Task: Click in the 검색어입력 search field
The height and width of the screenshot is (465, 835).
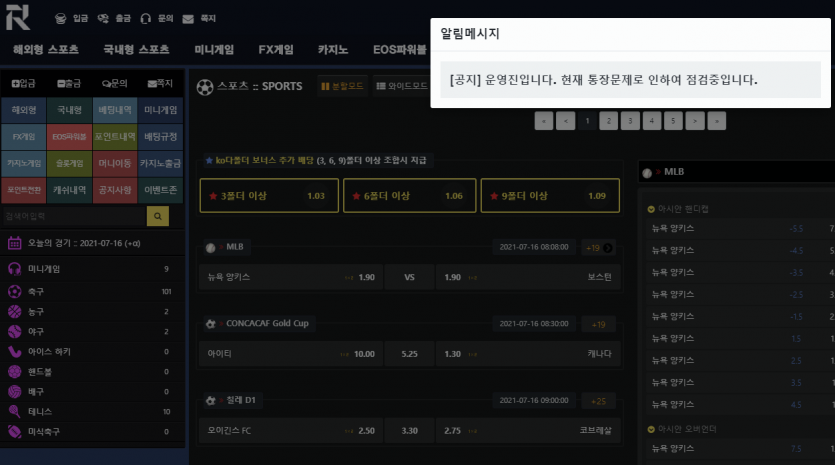Action: coord(74,216)
